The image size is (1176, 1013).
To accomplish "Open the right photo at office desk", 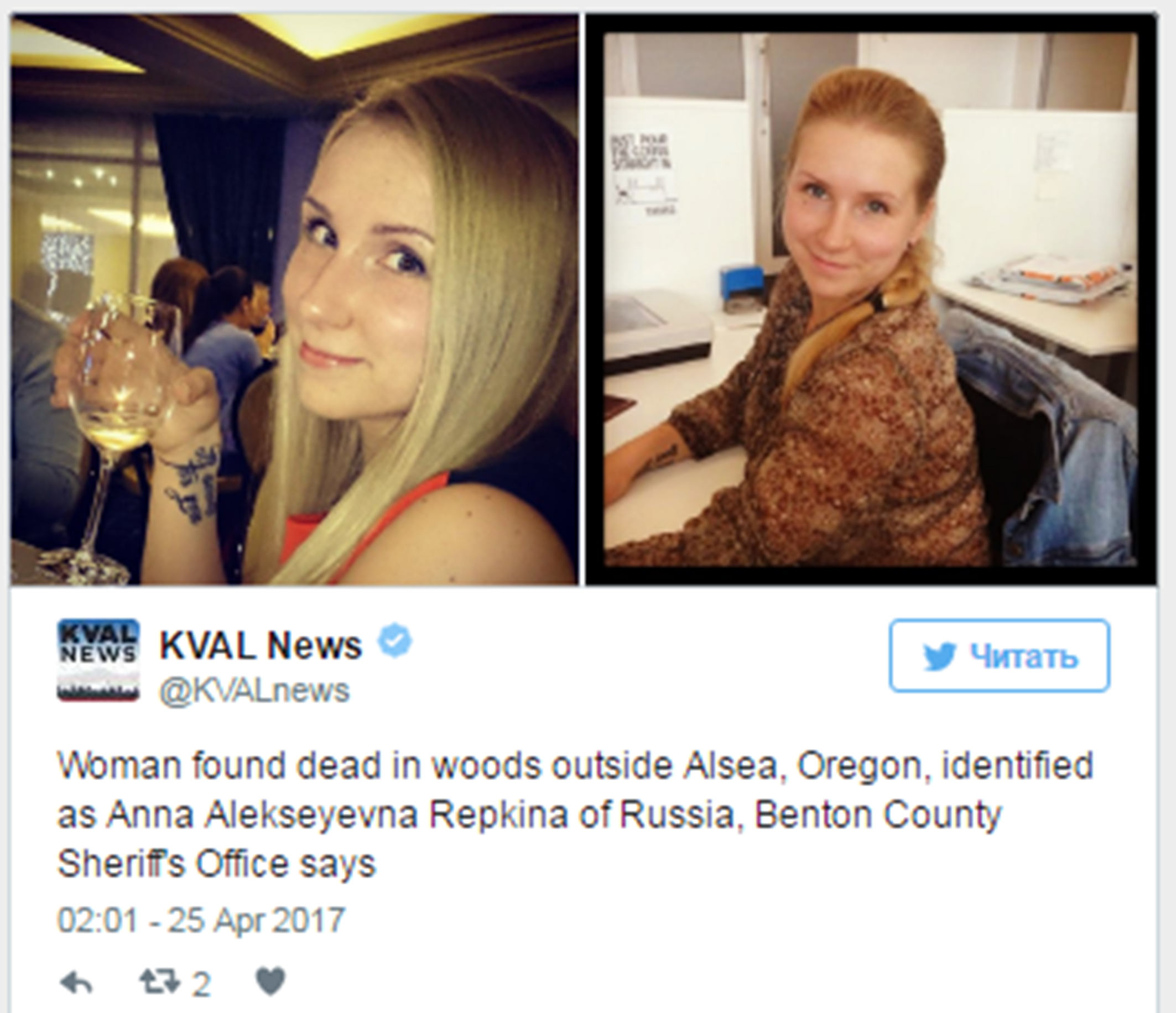I will 871,300.
